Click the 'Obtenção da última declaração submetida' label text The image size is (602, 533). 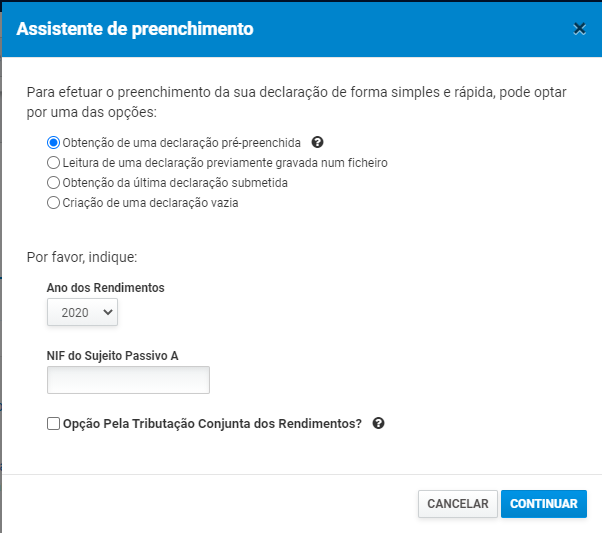[175, 183]
